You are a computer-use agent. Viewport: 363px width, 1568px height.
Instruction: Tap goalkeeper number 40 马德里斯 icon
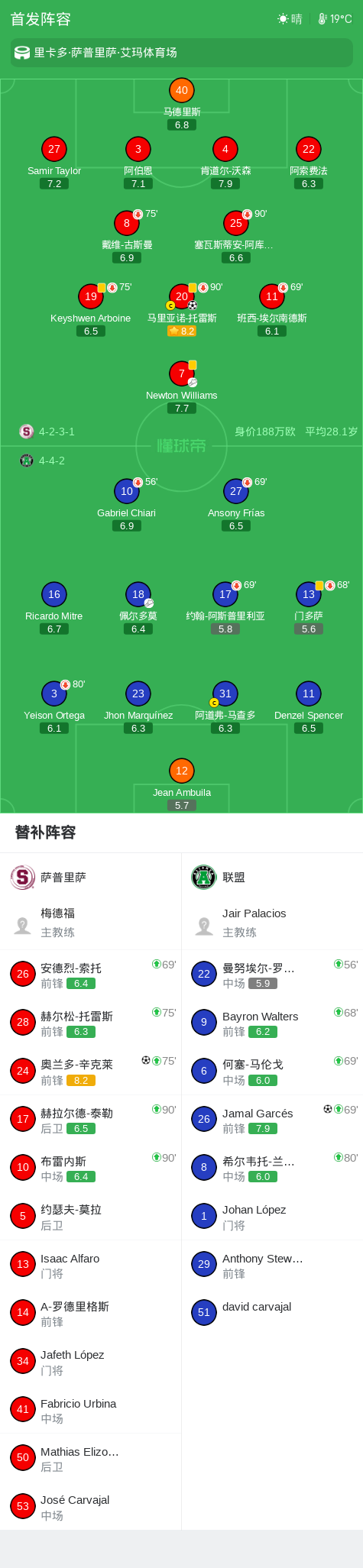click(182, 90)
